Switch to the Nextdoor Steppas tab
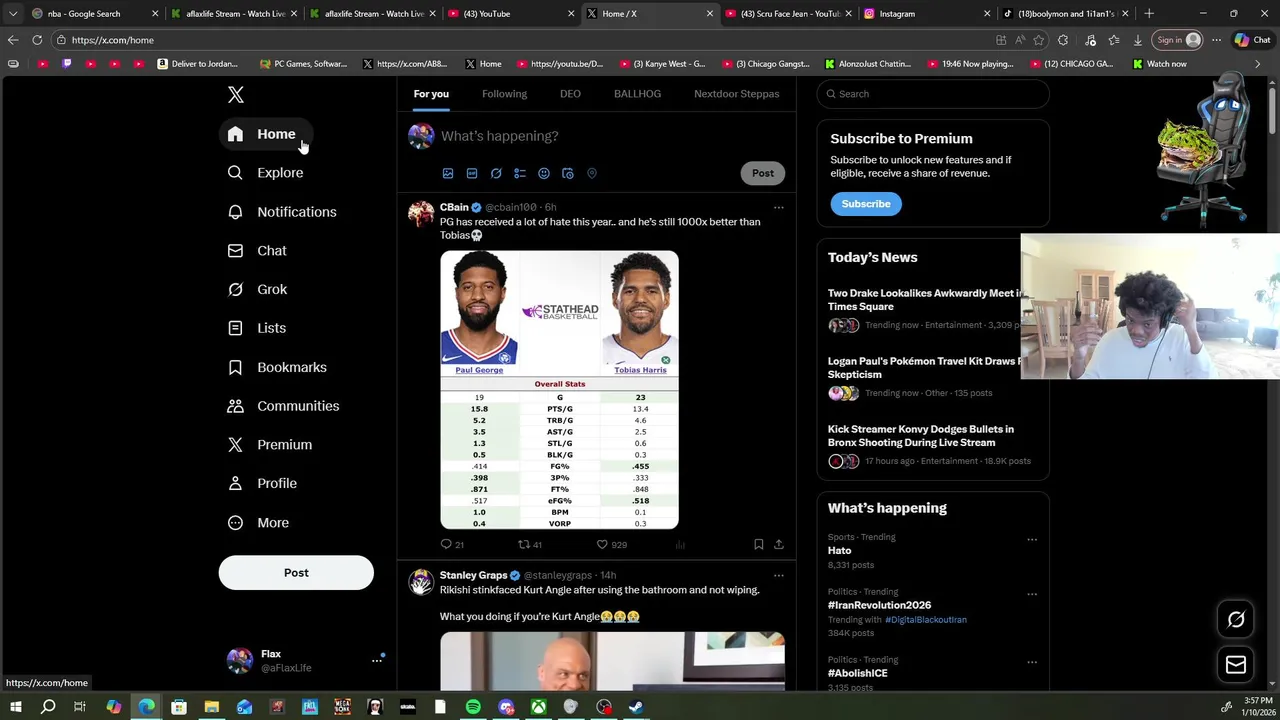 736,94
